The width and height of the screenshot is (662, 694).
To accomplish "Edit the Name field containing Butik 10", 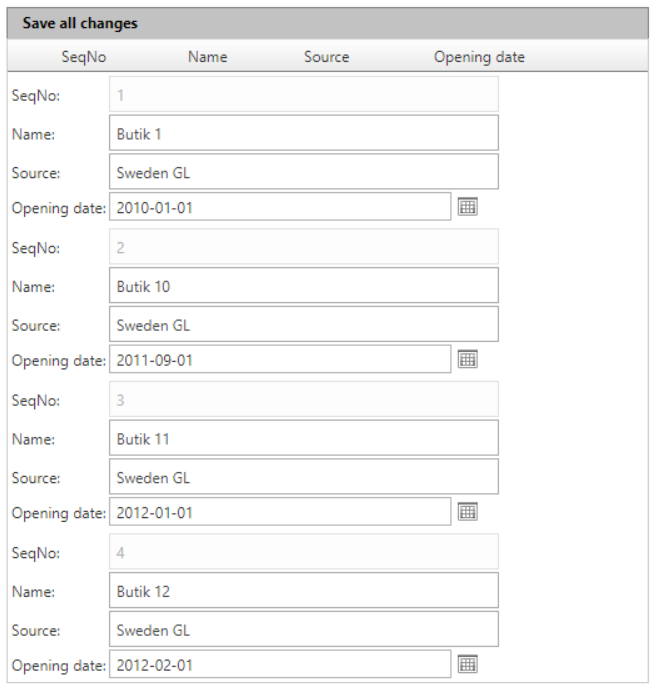I will coord(304,285).
